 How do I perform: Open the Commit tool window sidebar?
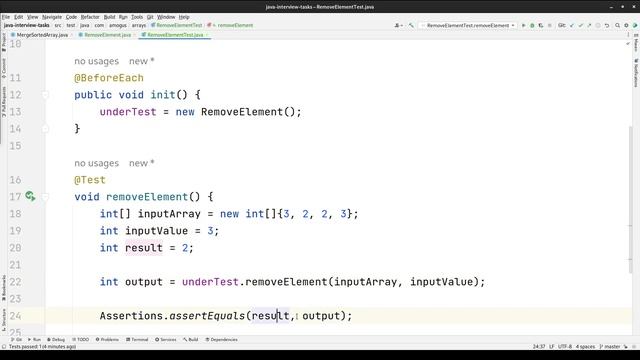pyautogui.click(x=4, y=68)
